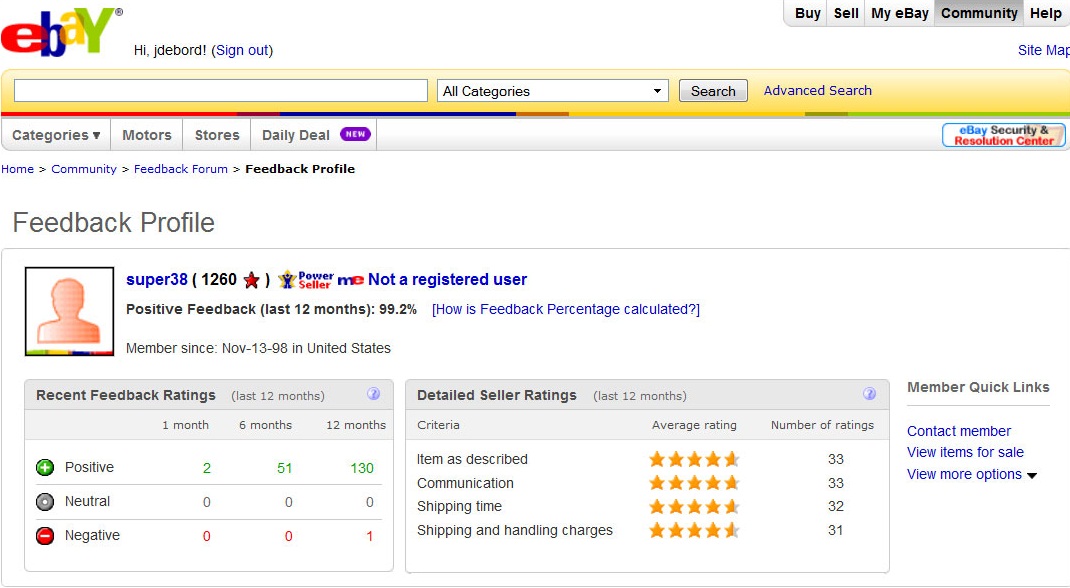Click the NEW badge beside Daily Deal
1070x588 pixels.
(x=355, y=134)
